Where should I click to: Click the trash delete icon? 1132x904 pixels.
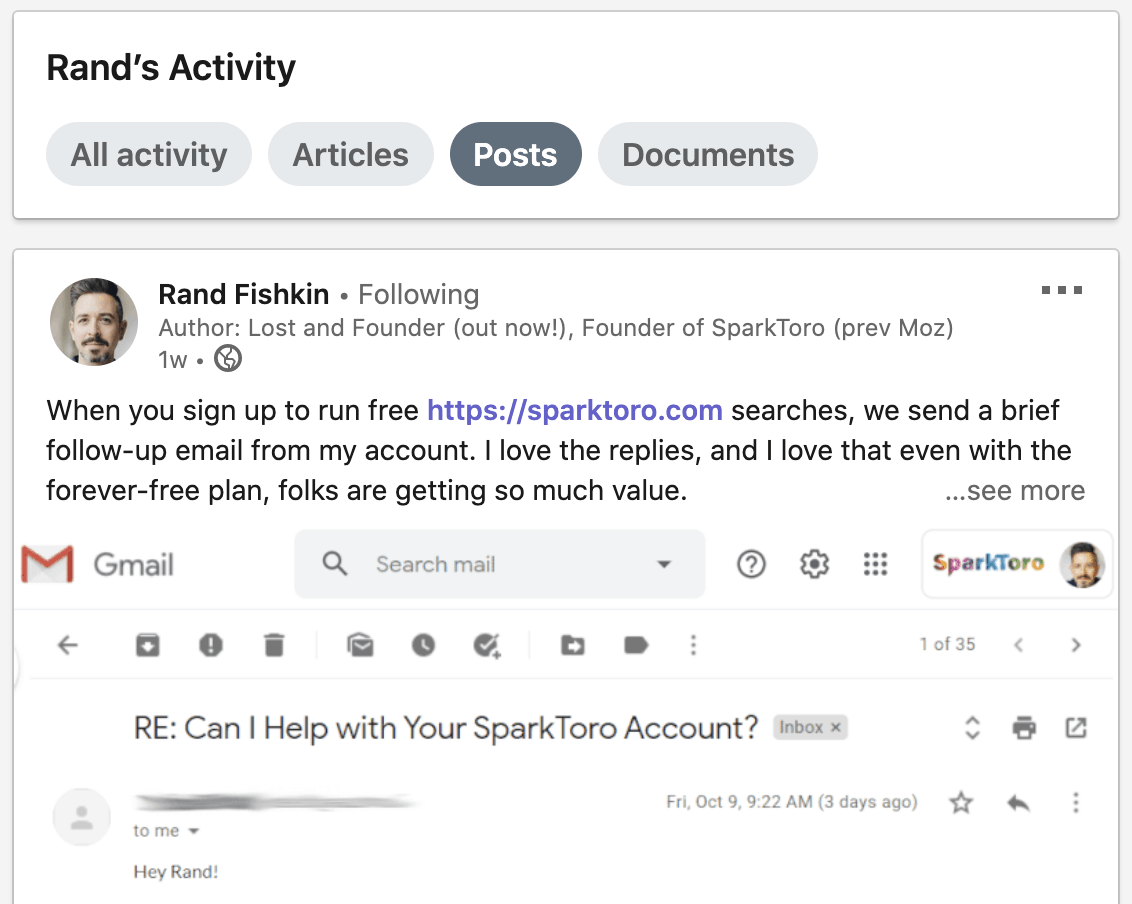click(274, 644)
